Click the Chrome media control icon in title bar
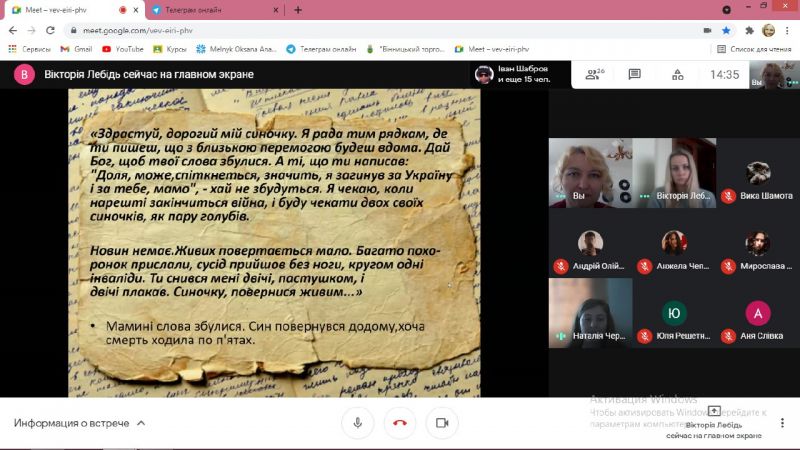This screenshot has width=800, height=450. (727, 10)
